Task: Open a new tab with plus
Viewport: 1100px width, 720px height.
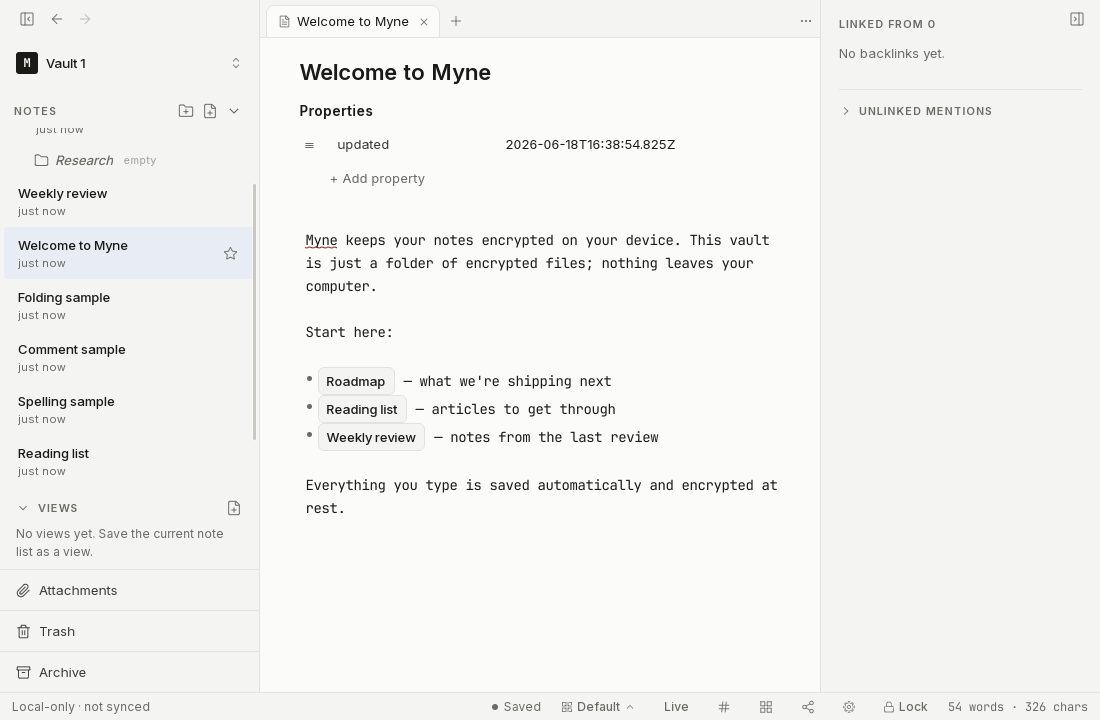Action: pyautogui.click(x=456, y=21)
